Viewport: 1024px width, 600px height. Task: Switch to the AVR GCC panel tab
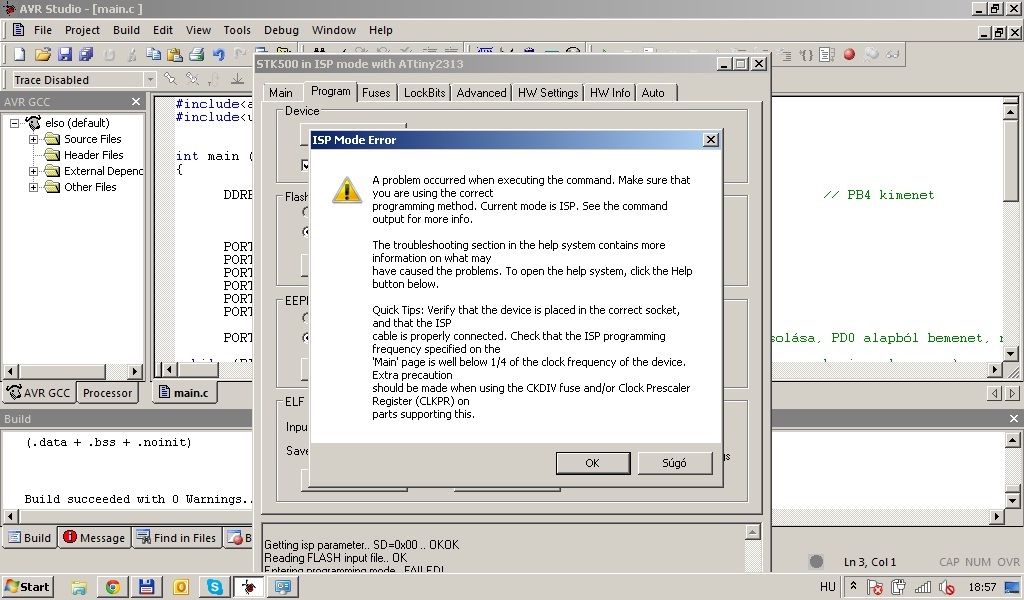pos(39,393)
